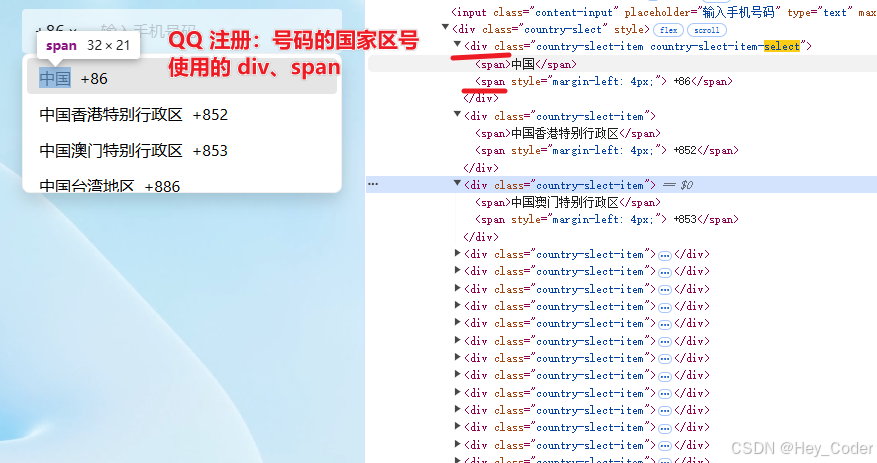This screenshot has height=463, width=877.
Task: Select the span row containing +852
Action: pyautogui.click(x=607, y=150)
